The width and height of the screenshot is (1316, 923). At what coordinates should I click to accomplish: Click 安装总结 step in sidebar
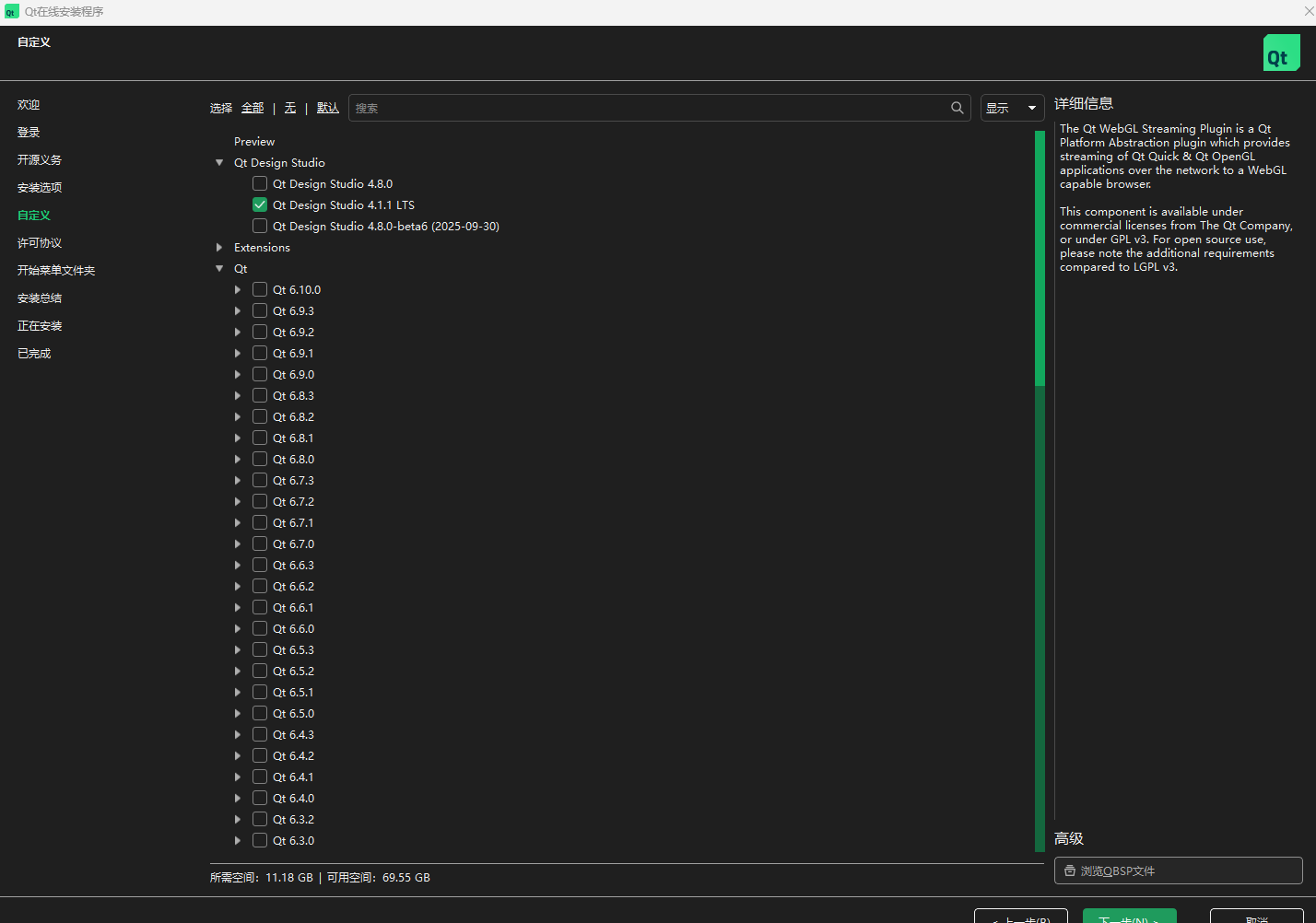click(40, 298)
